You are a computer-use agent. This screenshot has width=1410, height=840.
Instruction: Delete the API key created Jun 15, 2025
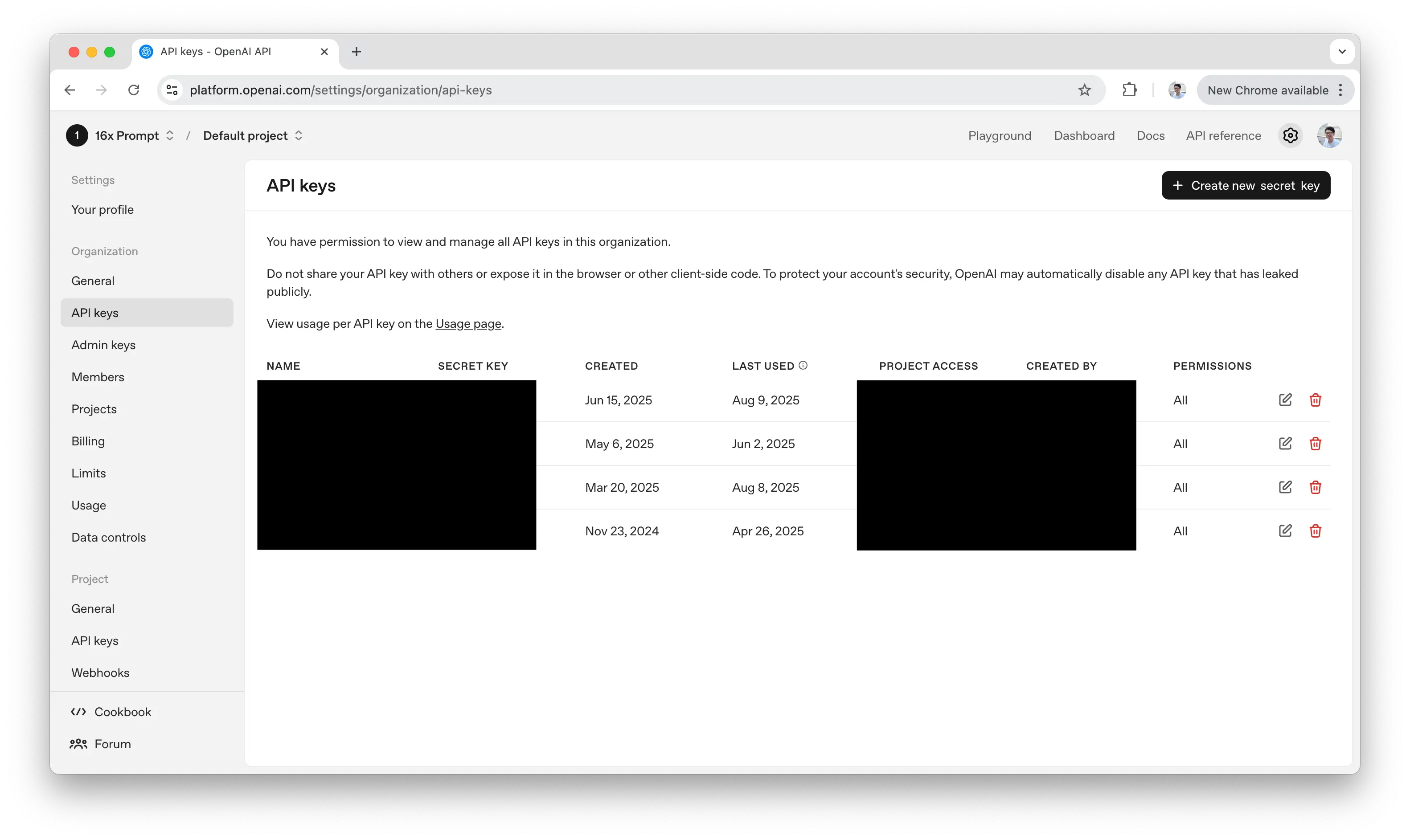pyautogui.click(x=1315, y=400)
